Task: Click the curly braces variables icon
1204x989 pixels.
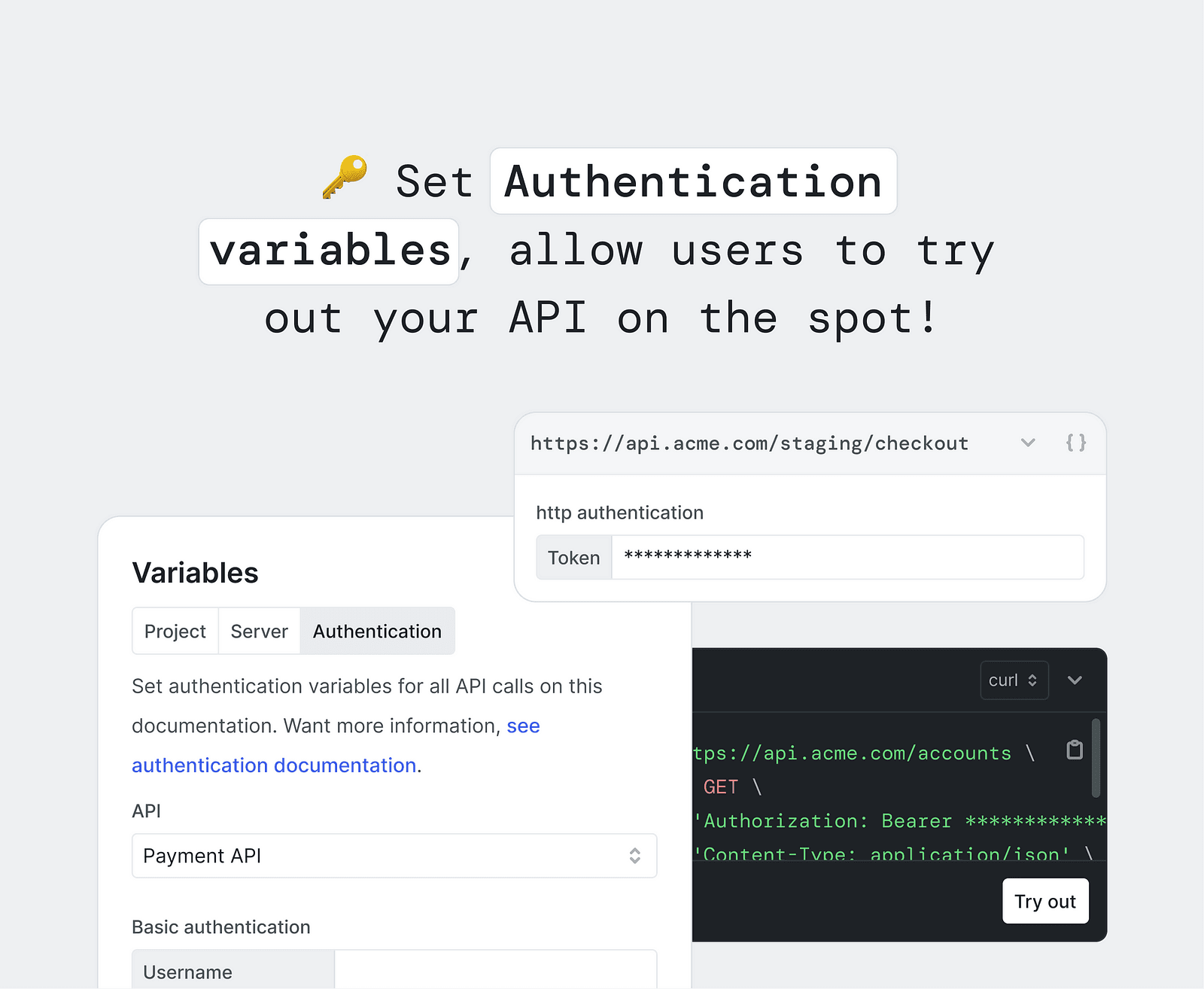Action: 1076,443
